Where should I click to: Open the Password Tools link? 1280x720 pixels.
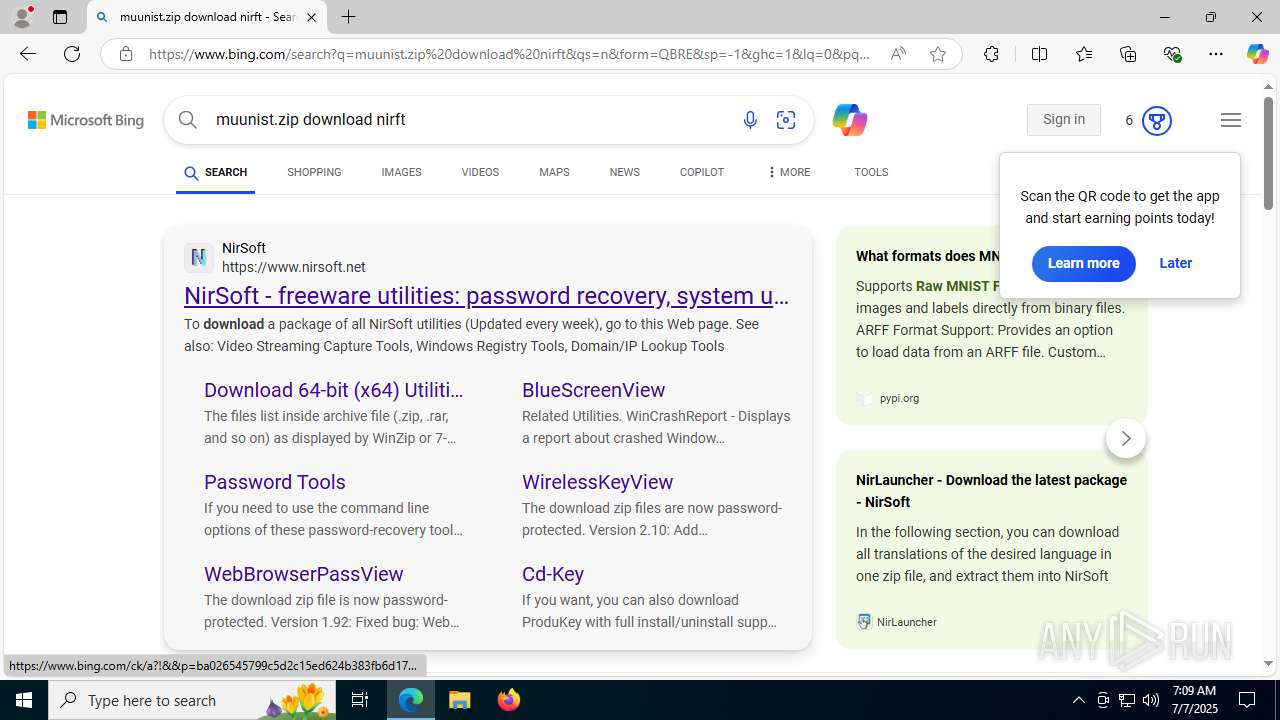tap(275, 482)
